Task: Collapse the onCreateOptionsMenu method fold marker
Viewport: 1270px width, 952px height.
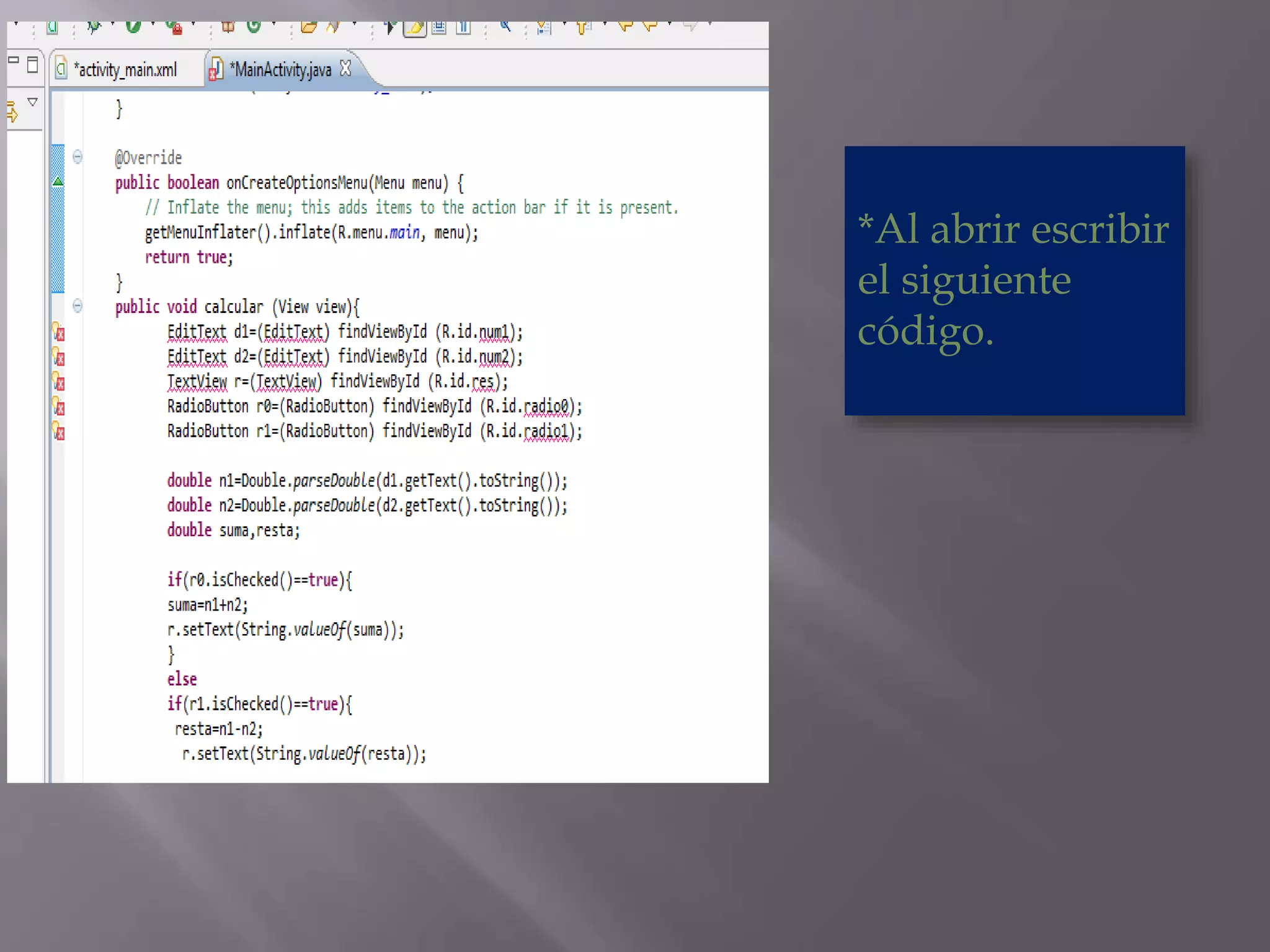Action: click(78, 157)
